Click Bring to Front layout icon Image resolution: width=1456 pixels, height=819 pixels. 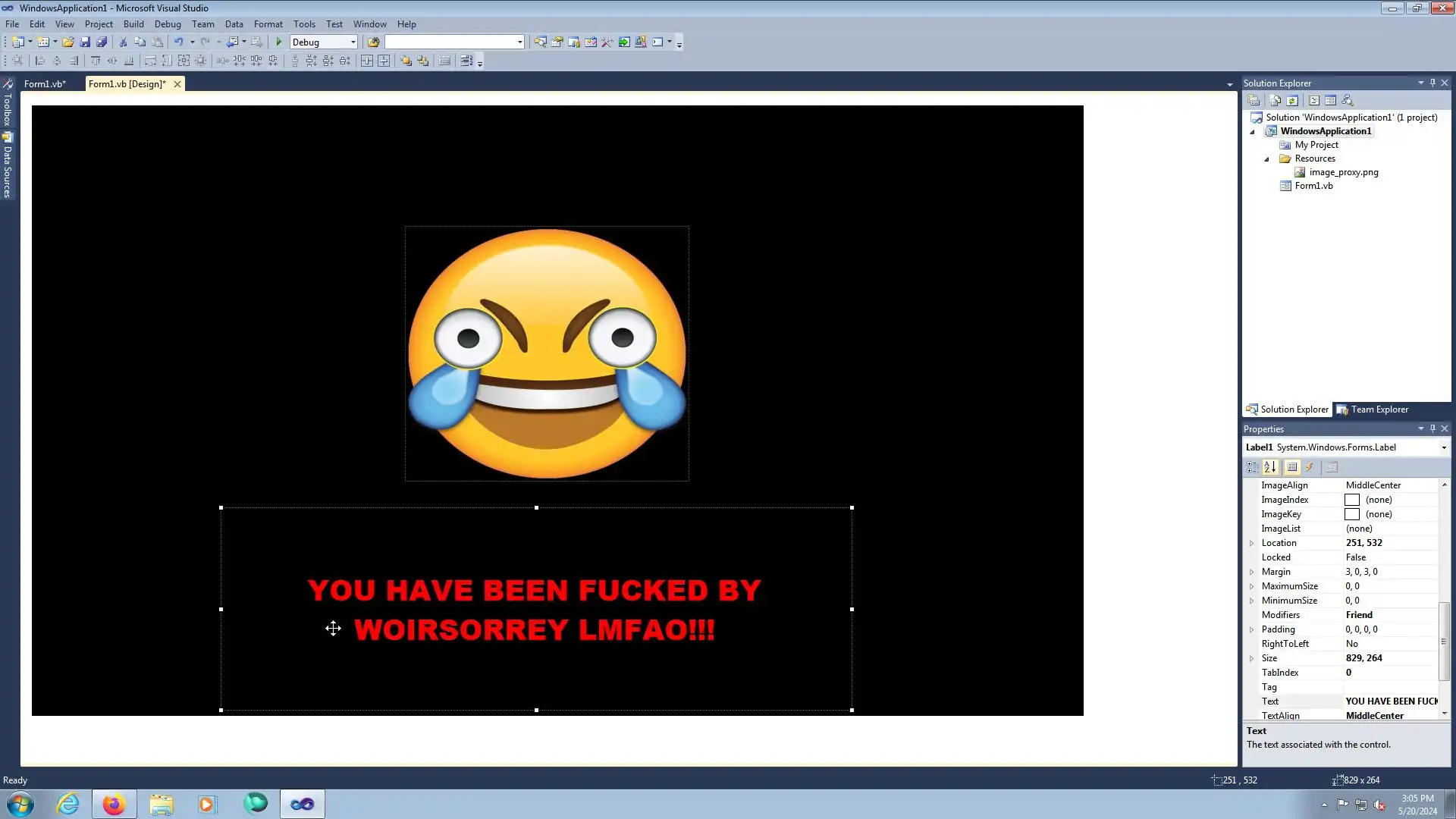406,61
